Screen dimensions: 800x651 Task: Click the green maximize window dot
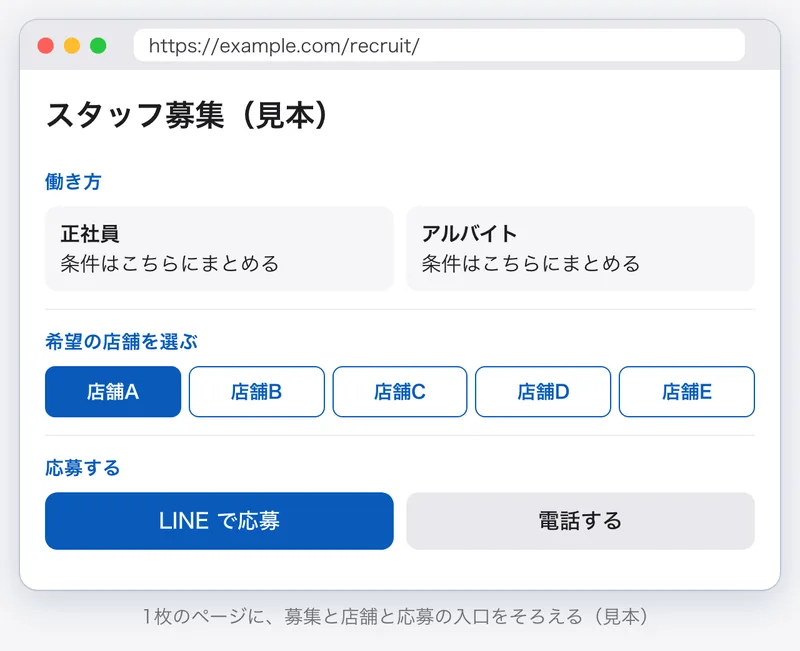tap(98, 45)
